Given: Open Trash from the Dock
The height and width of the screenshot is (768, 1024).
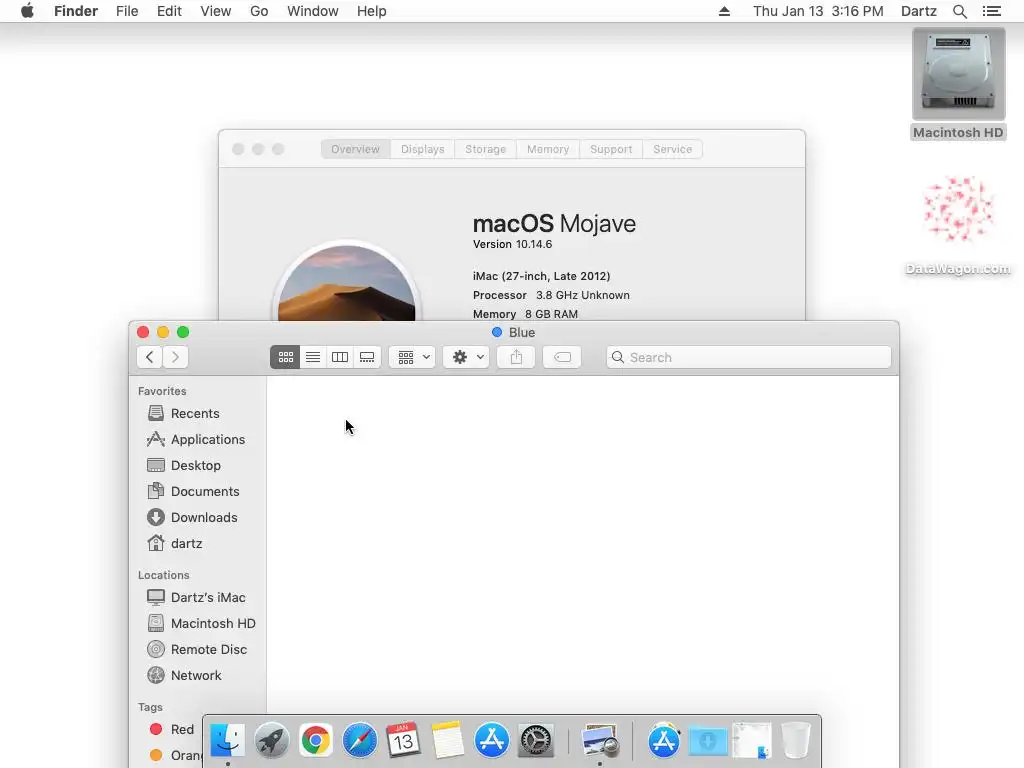Looking at the screenshot, I should coord(795,741).
